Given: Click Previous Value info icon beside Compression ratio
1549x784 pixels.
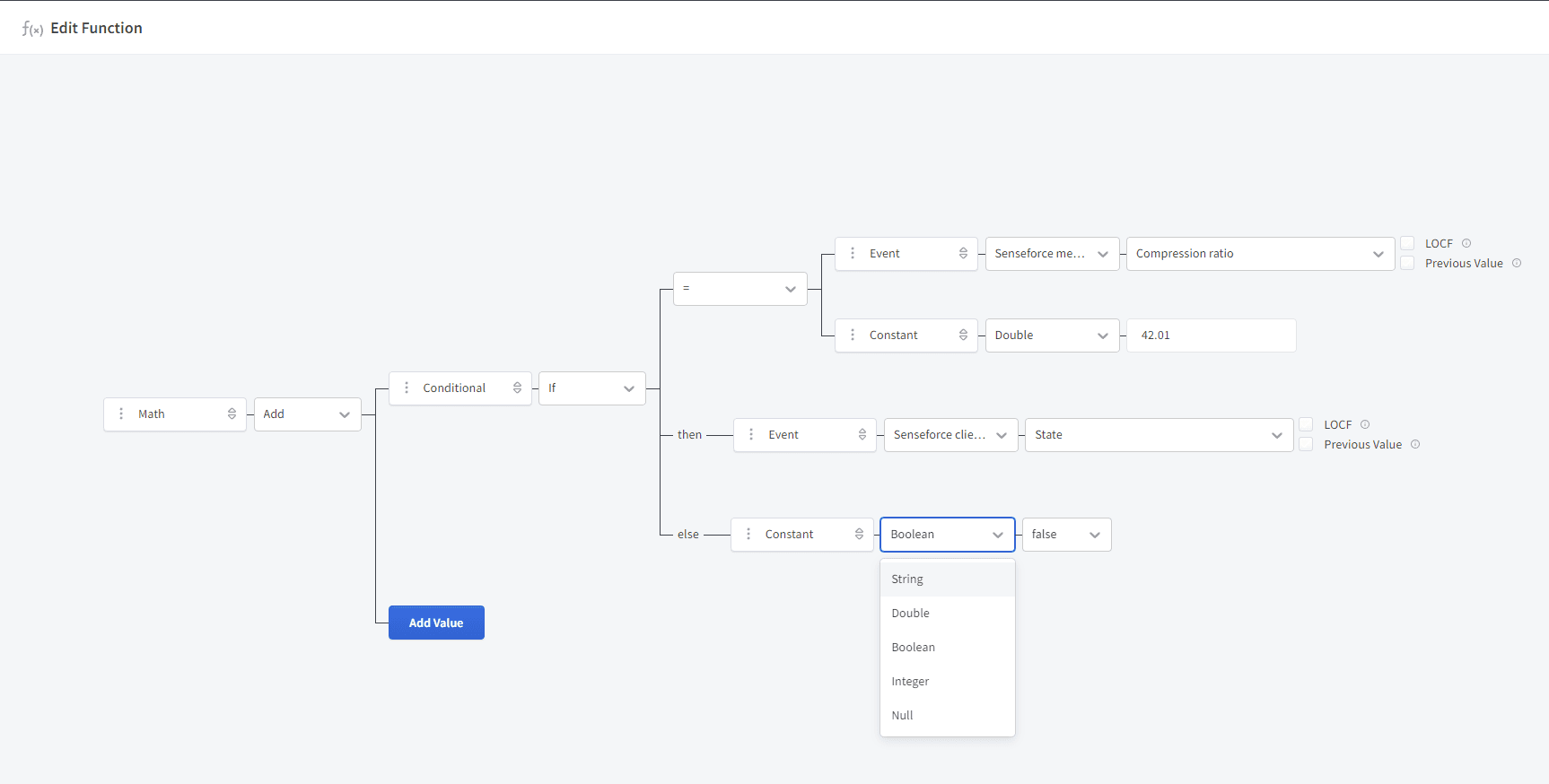Looking at the screenshot, I should pos(1517,263).
